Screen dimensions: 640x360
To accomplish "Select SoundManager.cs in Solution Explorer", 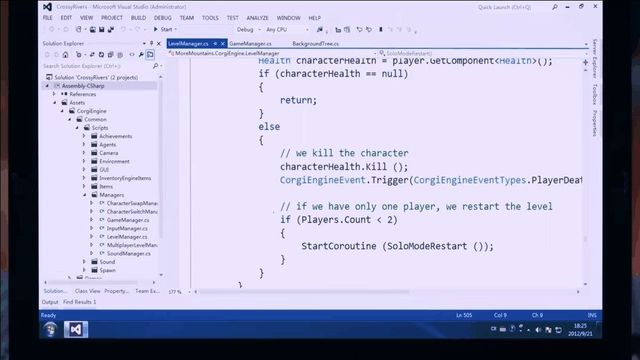I will coord(129,253).
